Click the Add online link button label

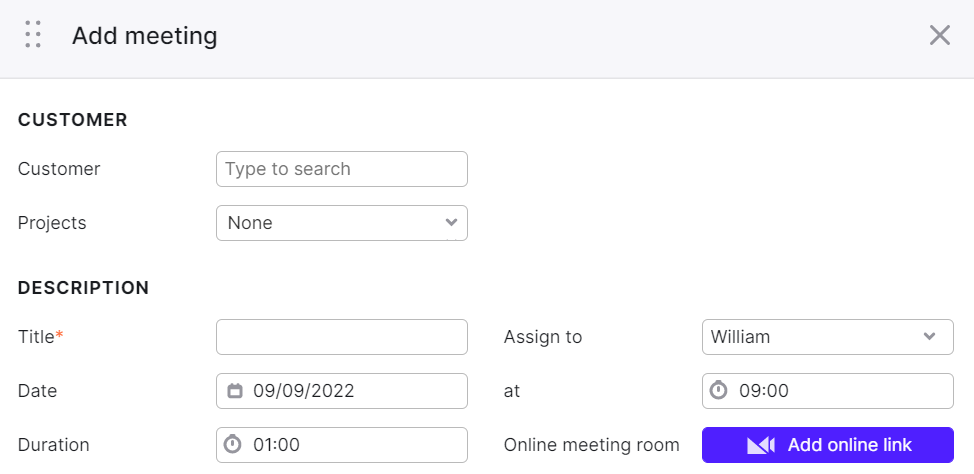[x=850, y=445]
